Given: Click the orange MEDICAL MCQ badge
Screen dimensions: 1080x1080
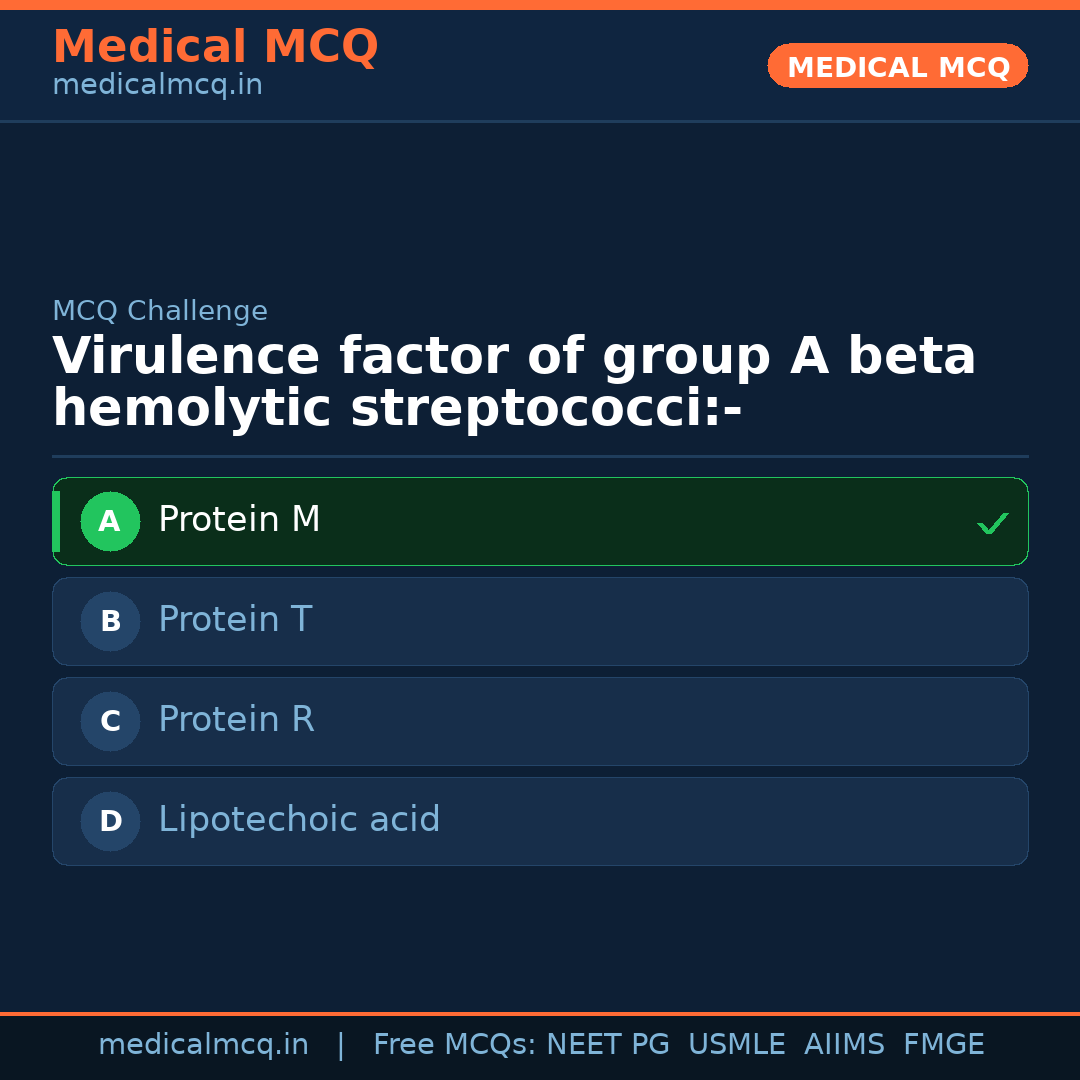Looking at the screenshot, I should (897, 66).
